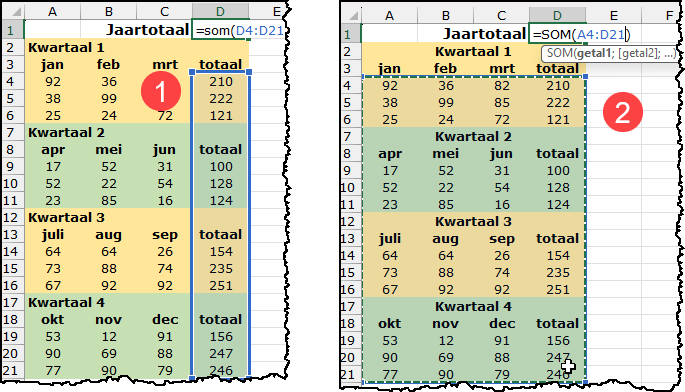This screenshot has width=685, height=392.
Task: Select column A header in the right sheet
Action: (389, 16)
